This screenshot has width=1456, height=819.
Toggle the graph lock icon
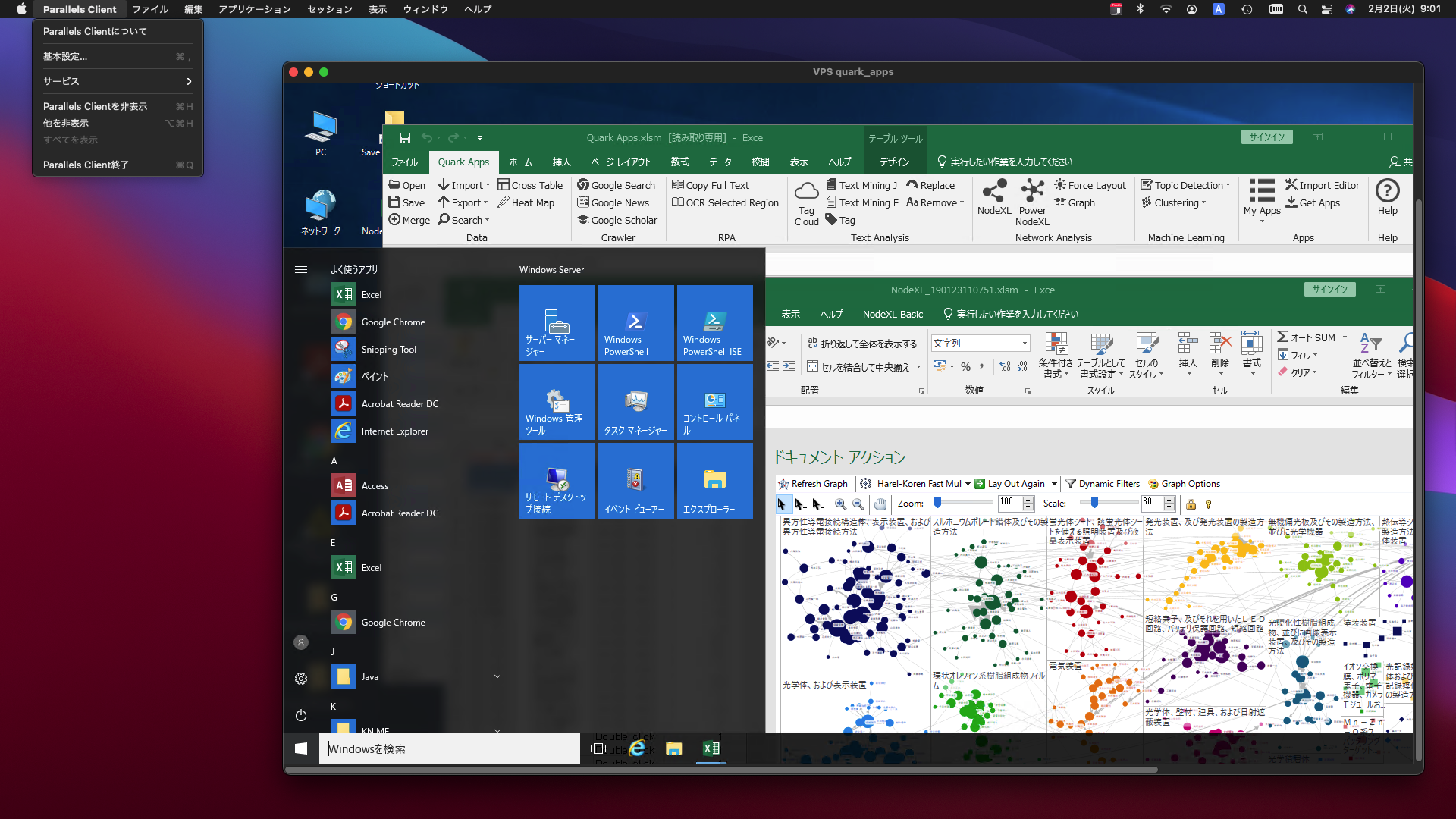pyautogui.click(x=1191, y=504)
